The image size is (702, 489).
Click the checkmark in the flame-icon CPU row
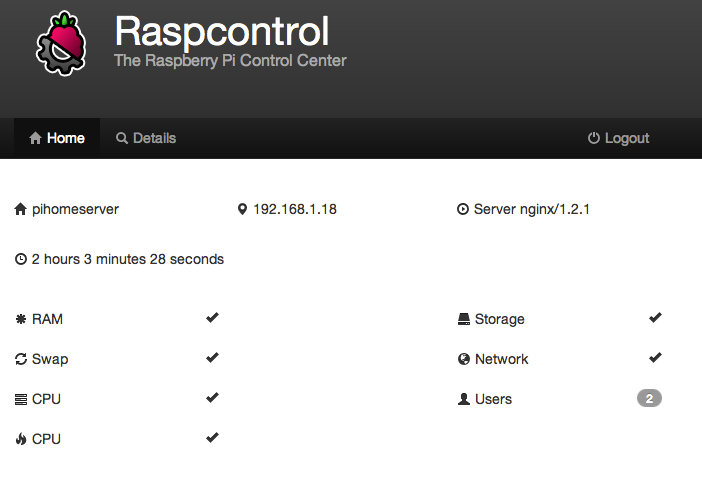point(212,437)
